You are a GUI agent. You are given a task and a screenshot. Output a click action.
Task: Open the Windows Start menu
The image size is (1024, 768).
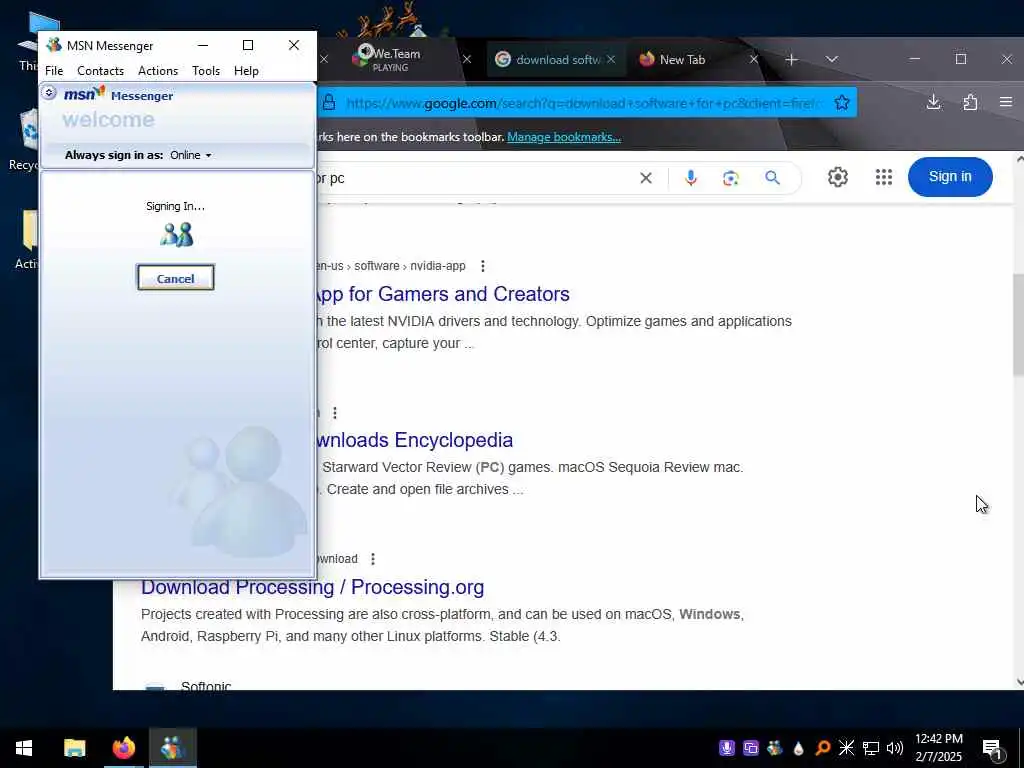coord(24,748)
